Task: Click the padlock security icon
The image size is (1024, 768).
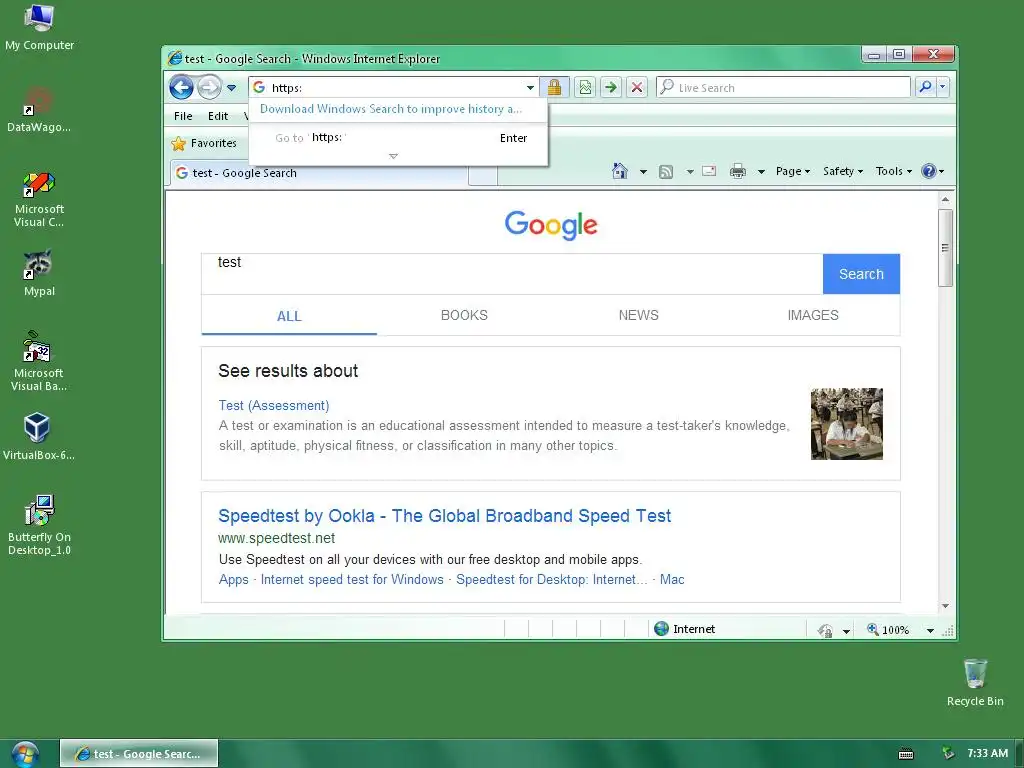Action: pos(554,87)
